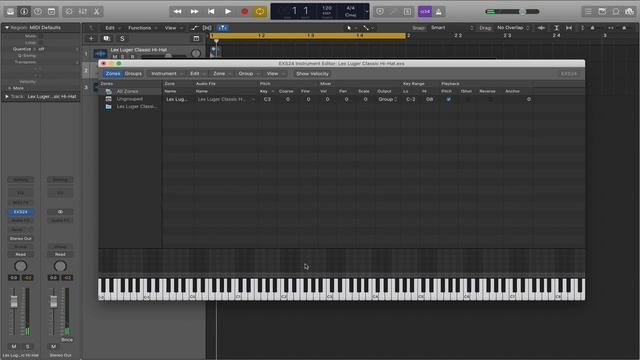
Task: Open the Library panel icon
Action: (11, 11)
